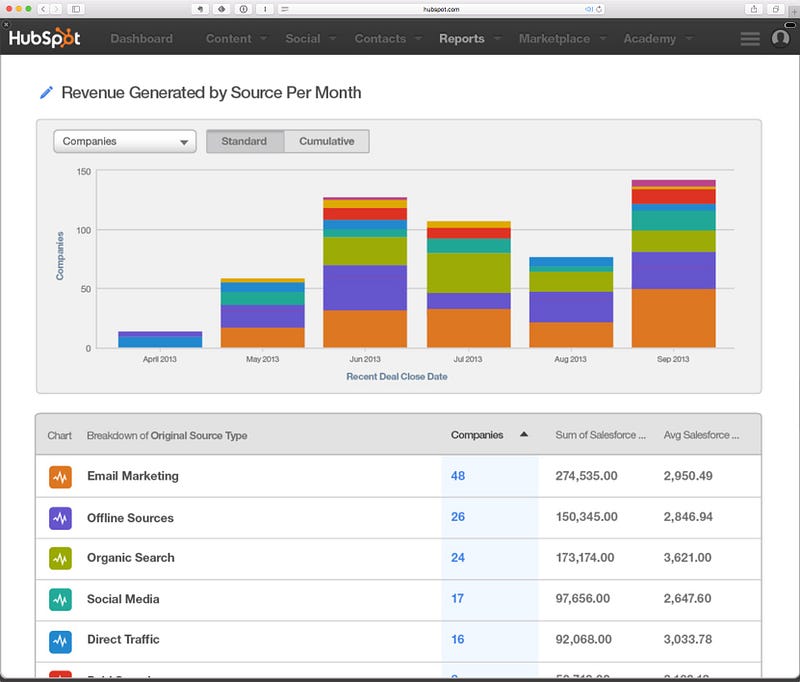Viewport: 800px width, 682px height.
Task: Click the user profile avatar icon
Action: coord(780,38)
